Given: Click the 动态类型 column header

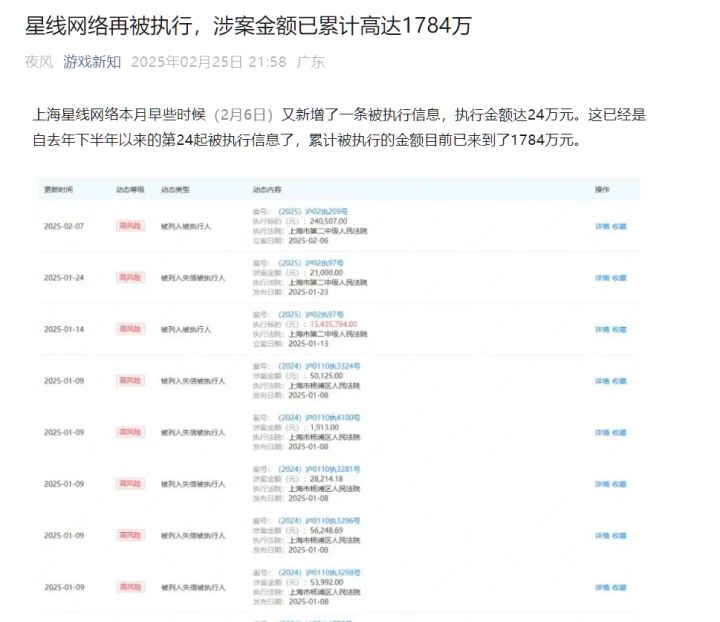Looking at the screenshot, I should tap(175, 190).
